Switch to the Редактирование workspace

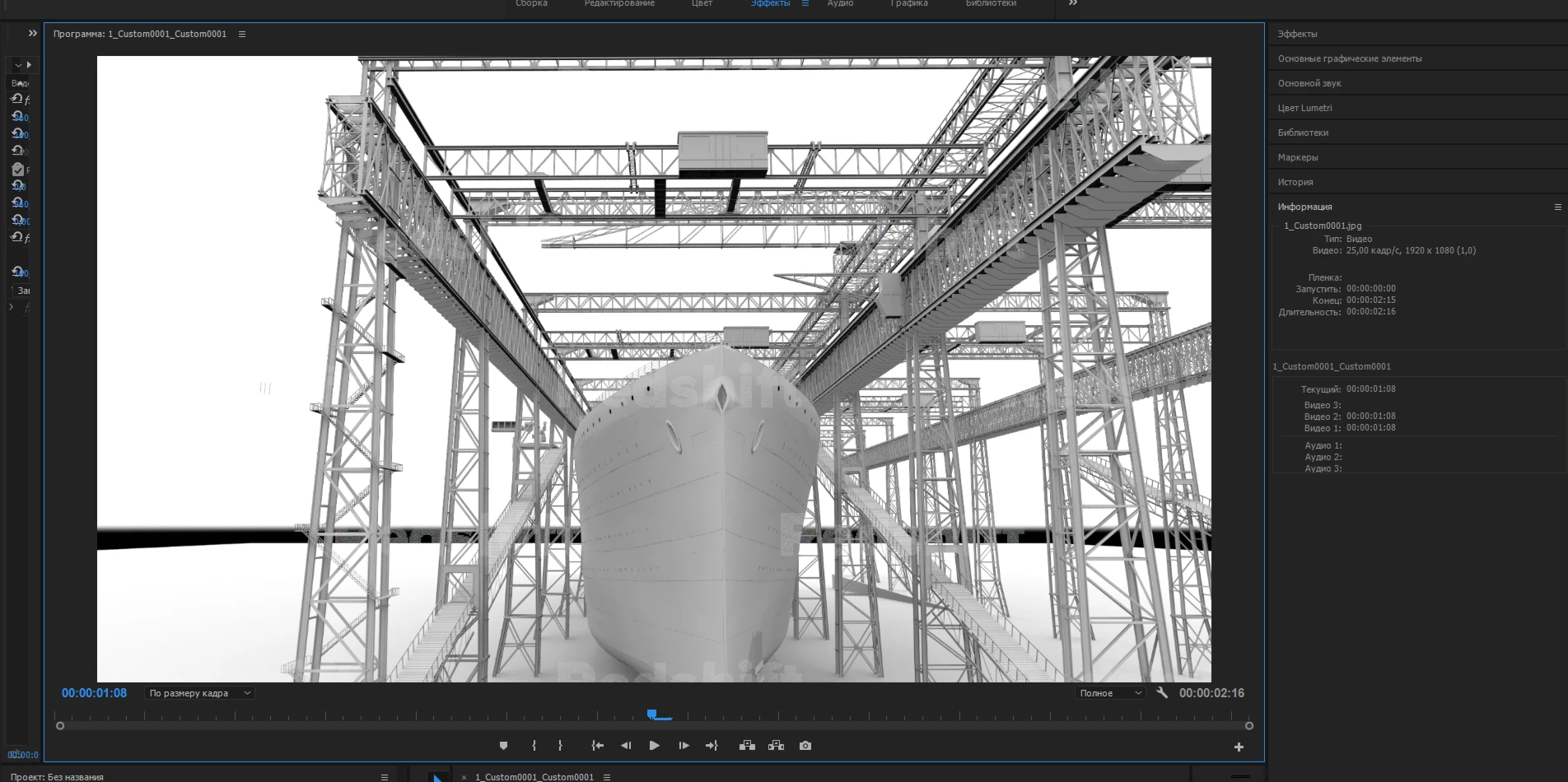[619, 3]
